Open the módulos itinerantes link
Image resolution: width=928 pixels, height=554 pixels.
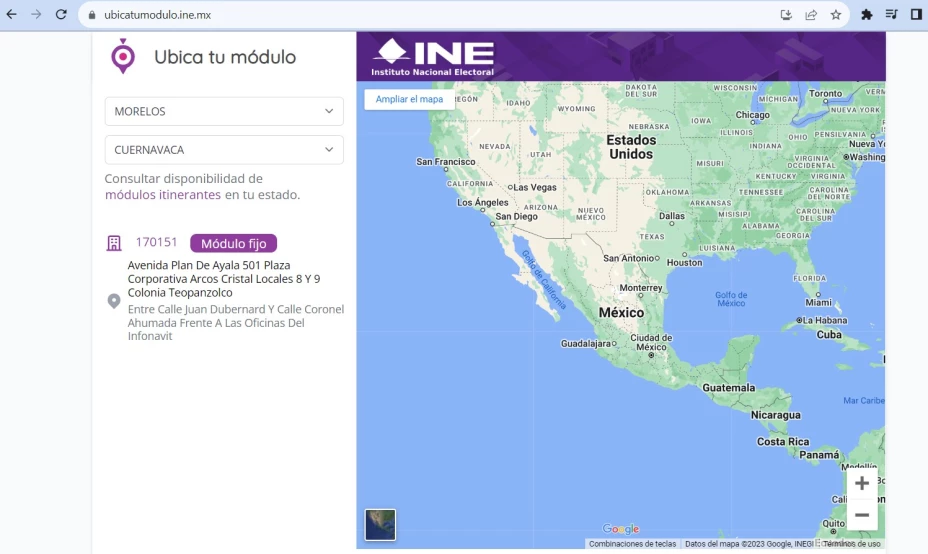(x=162, y=195)
